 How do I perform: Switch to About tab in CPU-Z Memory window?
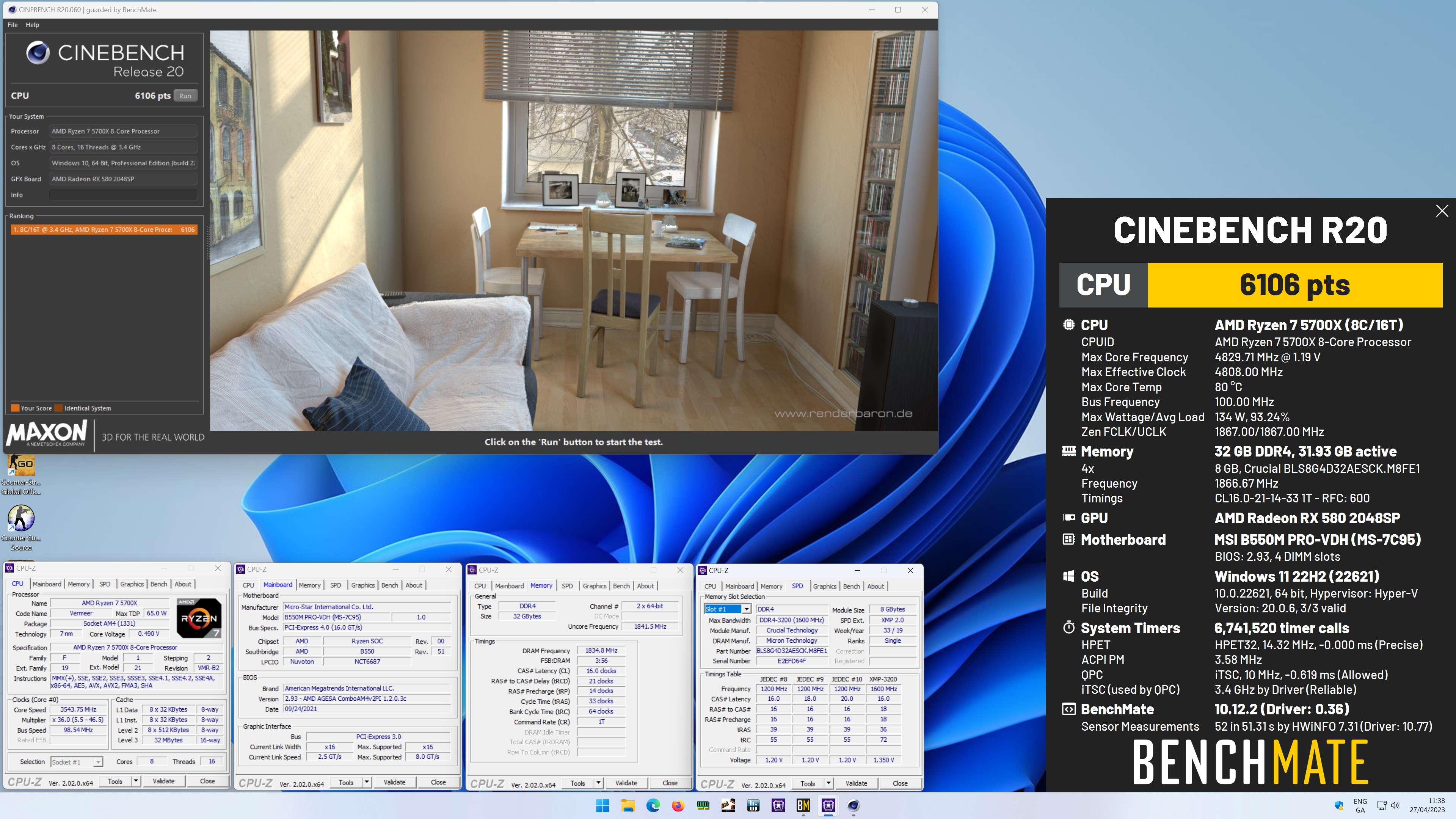point(645,585)
